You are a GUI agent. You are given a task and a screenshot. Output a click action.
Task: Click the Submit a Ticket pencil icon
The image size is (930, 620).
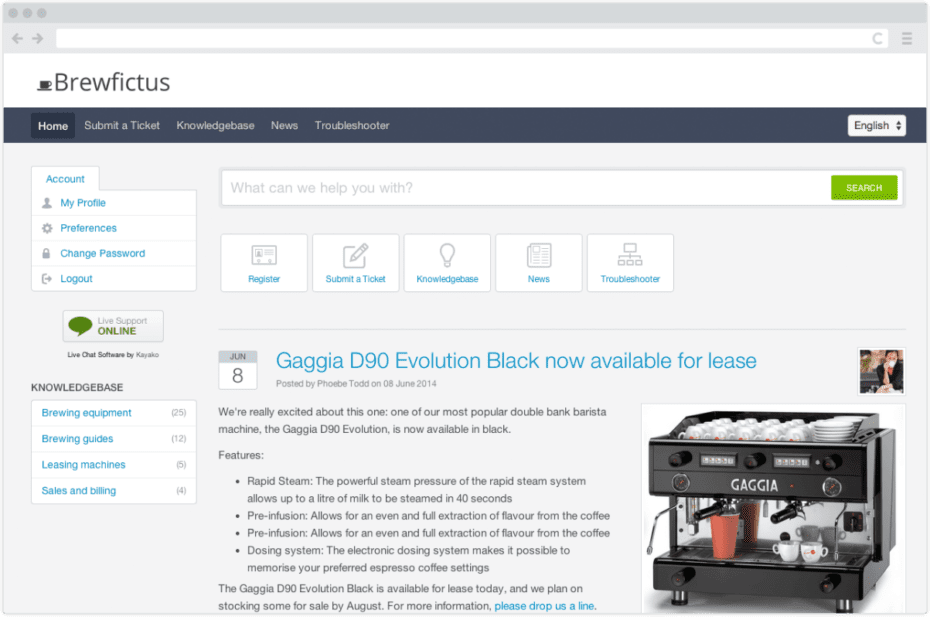pyautogui.click(x=356, y=255)
